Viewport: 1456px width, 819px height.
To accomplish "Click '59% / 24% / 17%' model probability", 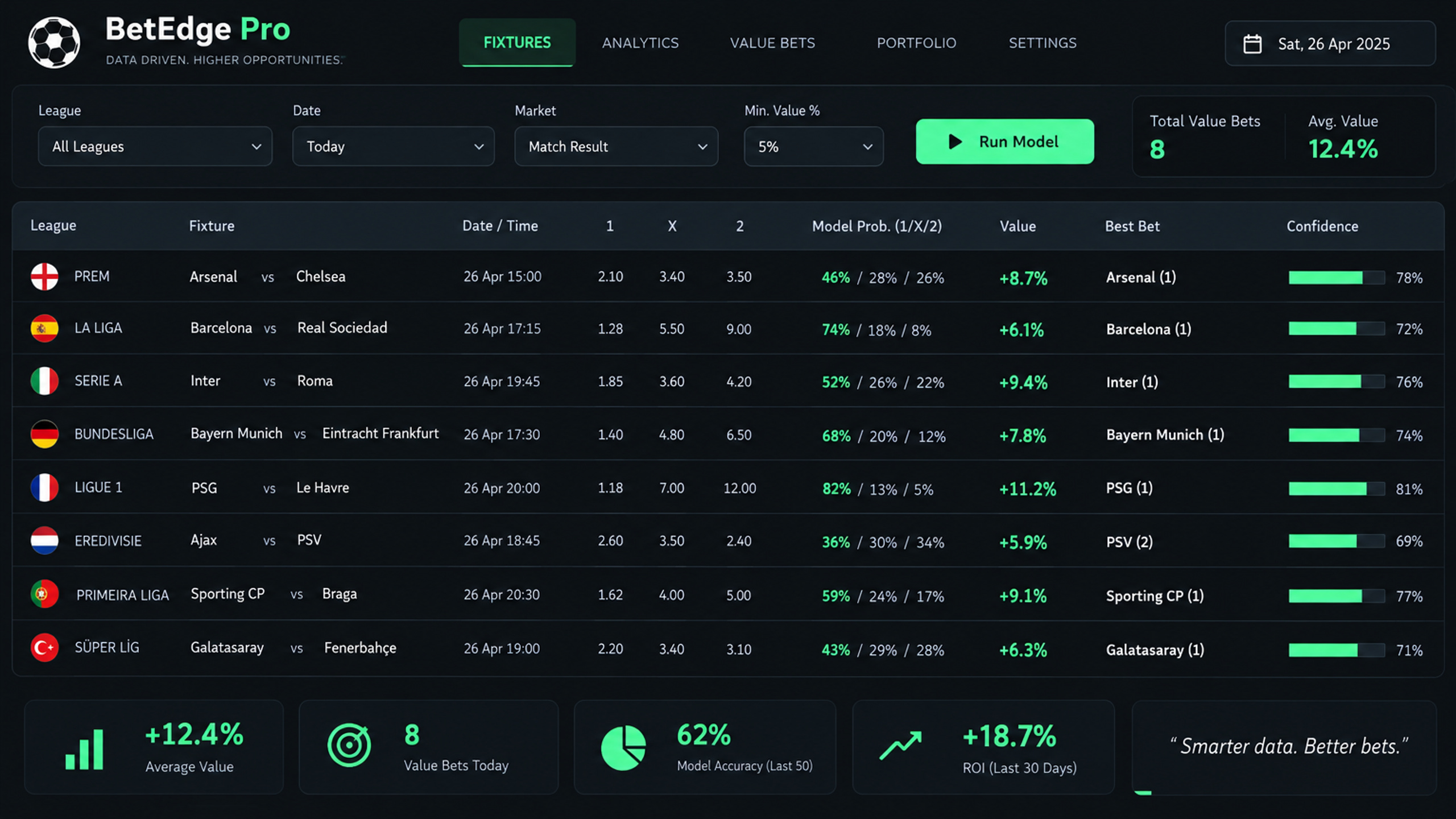I will (883, 596).
